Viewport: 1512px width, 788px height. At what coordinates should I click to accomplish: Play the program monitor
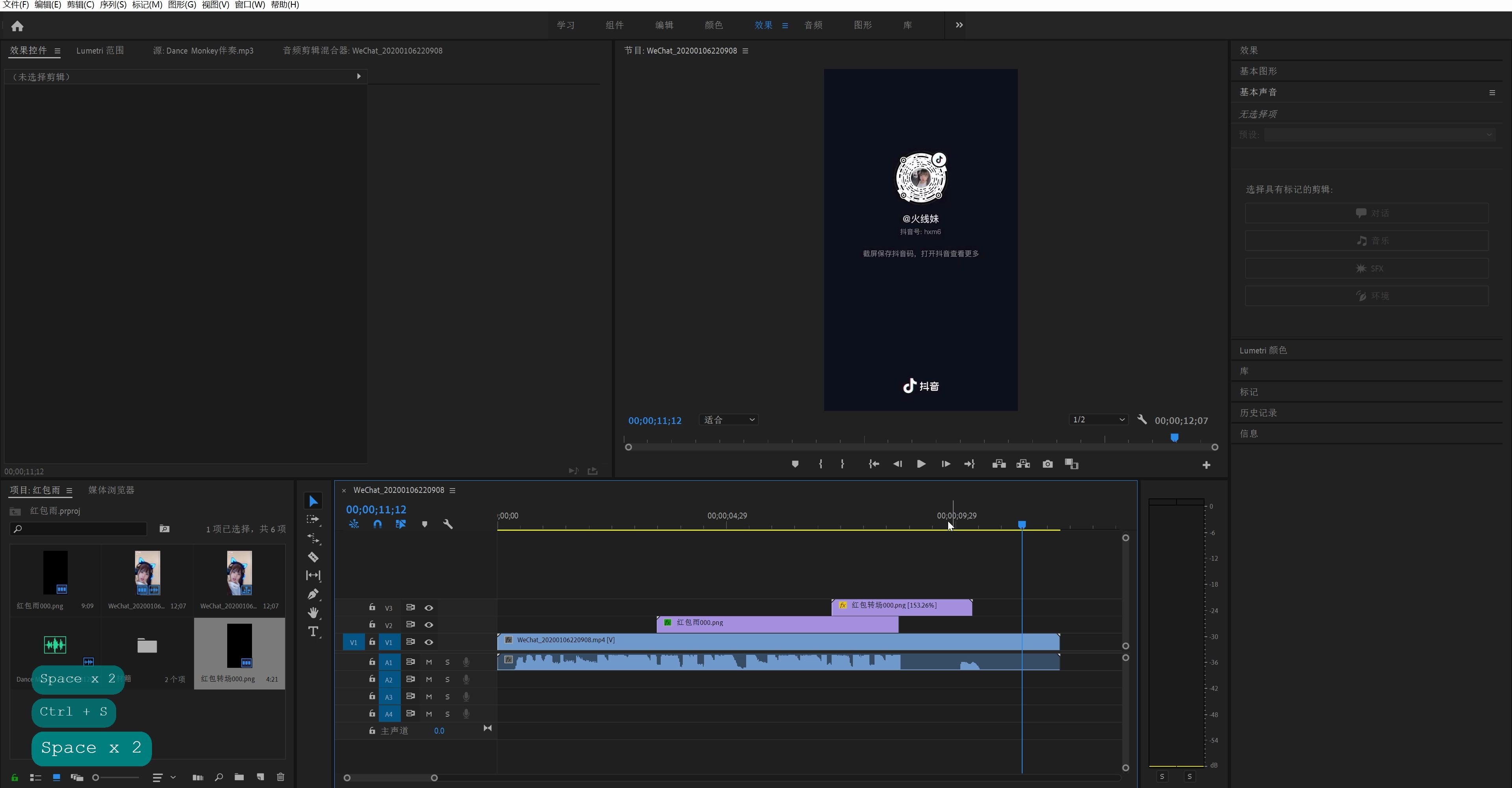pos(921,464)
